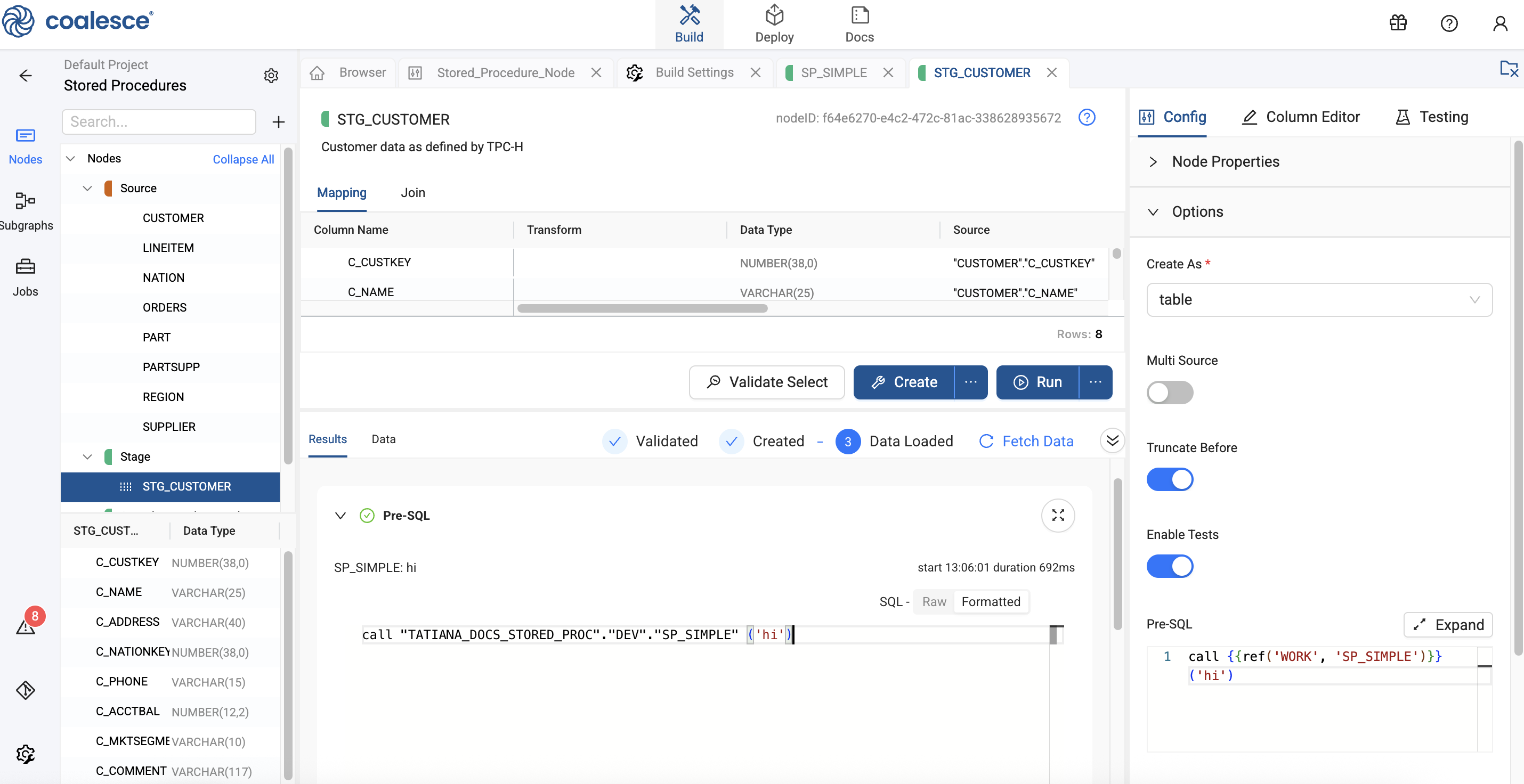Close the Stored_Procedure_Node tab
1524x784 pixels.
point(596,73)
